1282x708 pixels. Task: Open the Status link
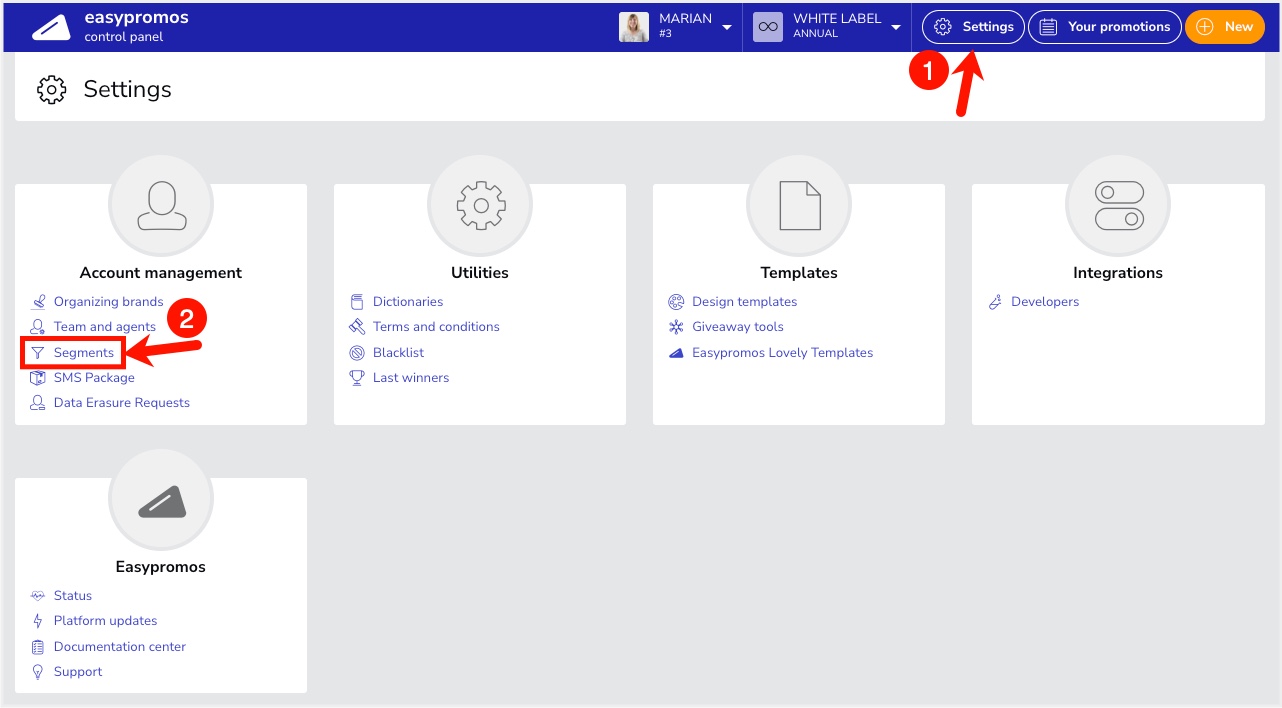73,595
